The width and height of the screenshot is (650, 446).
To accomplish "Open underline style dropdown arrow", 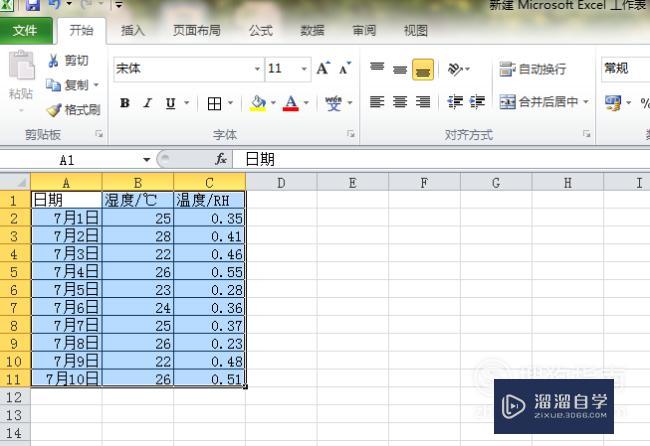I will (x=187, y=103).
